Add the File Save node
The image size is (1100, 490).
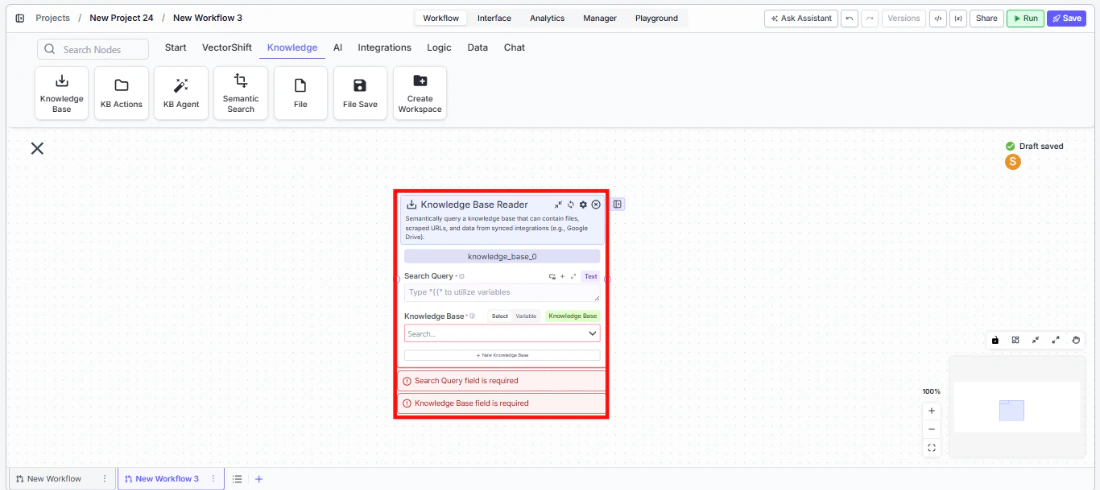point(360,93)
